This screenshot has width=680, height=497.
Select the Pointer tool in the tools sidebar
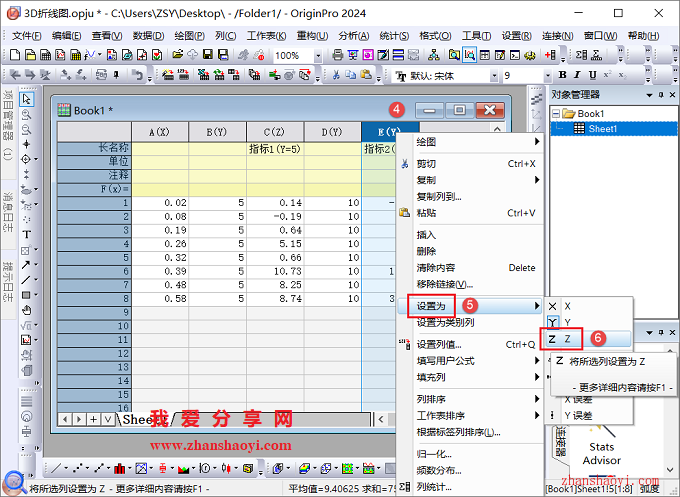click(26, 99)
